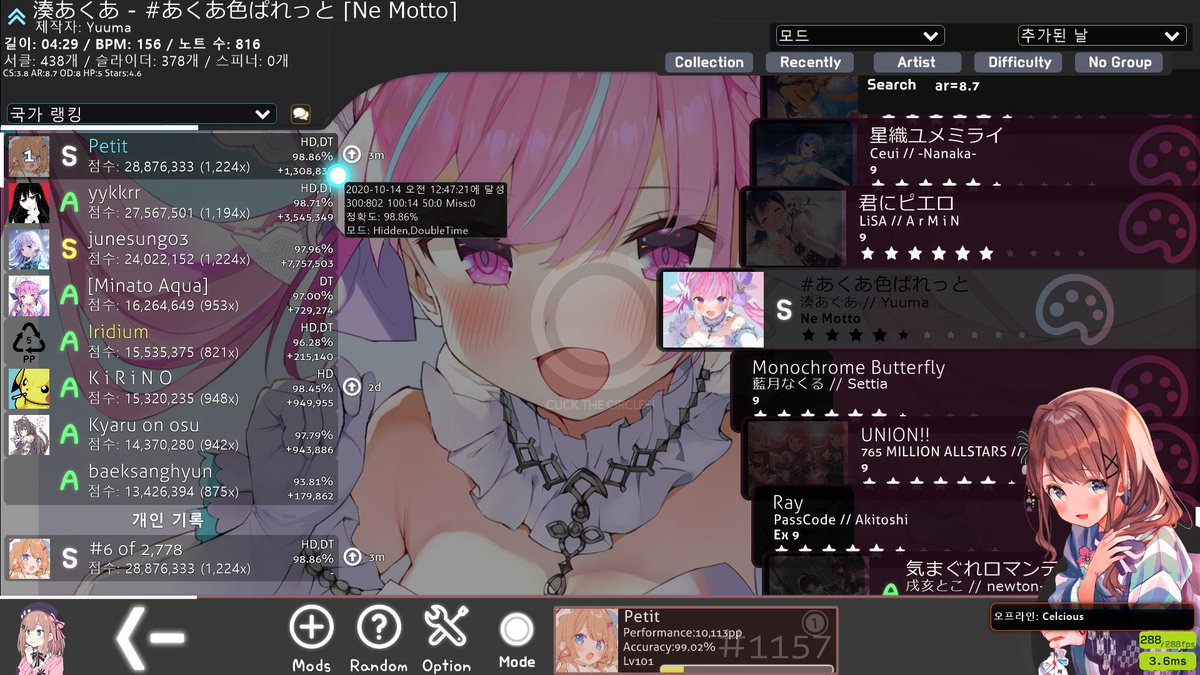Open the #6 of 2,778 personal record
This screenshot has height=675, width=1200.
pos(170,558)
